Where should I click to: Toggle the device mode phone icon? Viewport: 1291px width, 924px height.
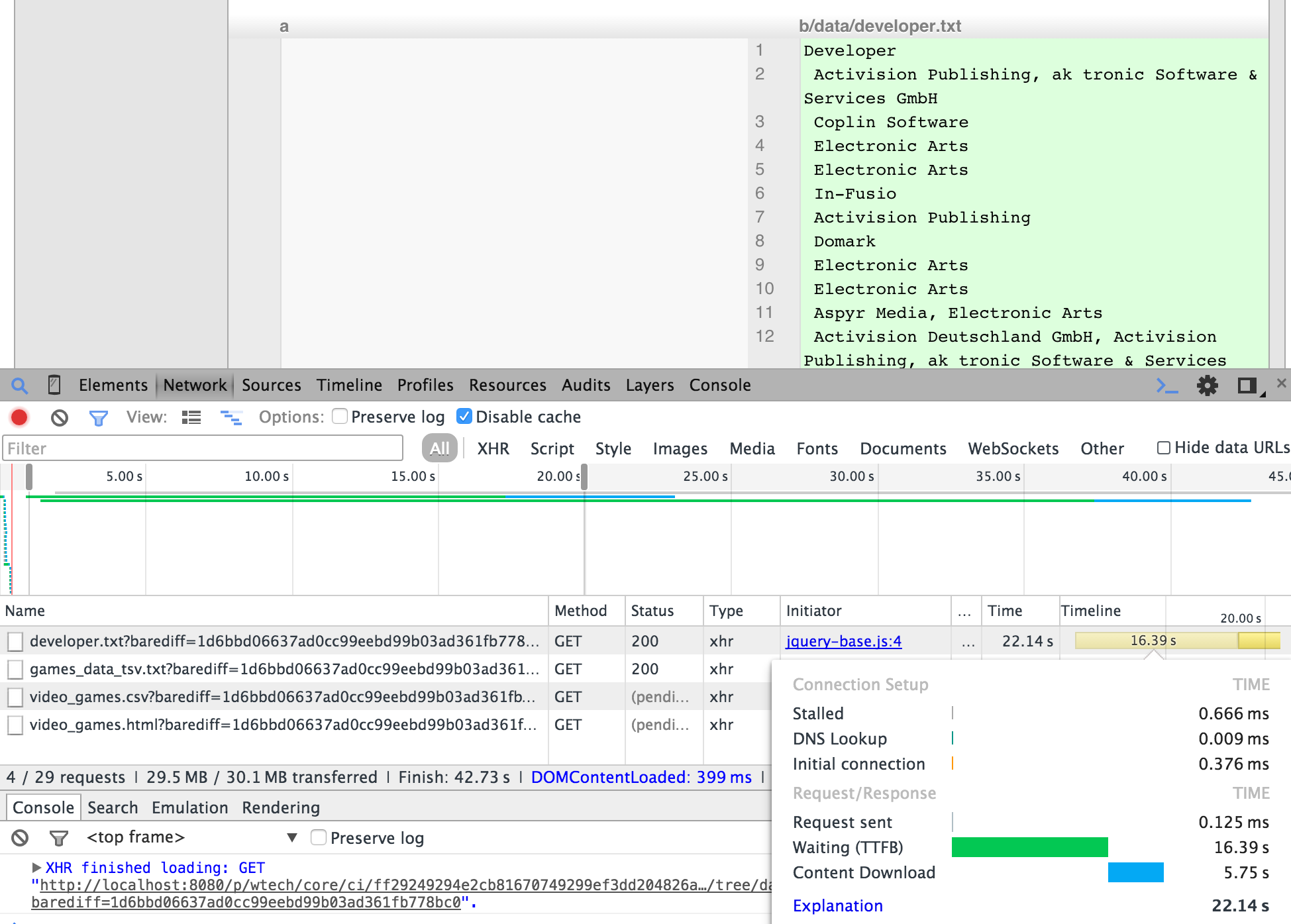pos(55,385)
